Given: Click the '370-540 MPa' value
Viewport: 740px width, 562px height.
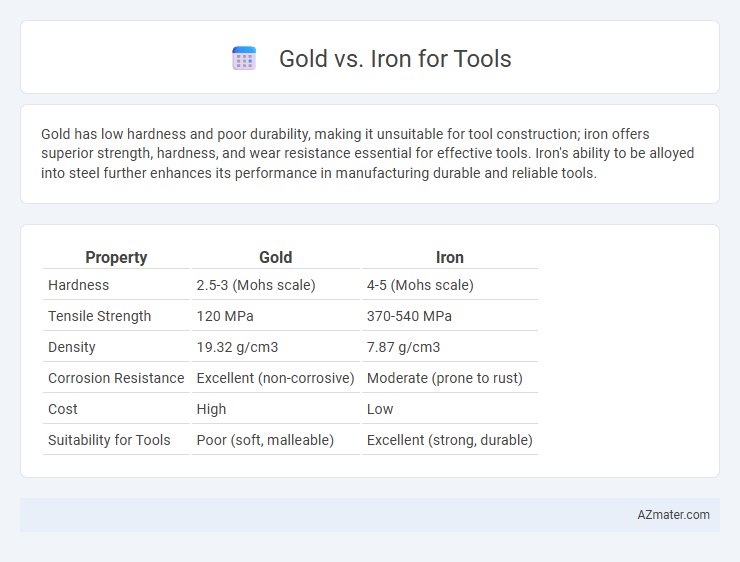Looking at the screenshot, I should (x=409, y=316).
